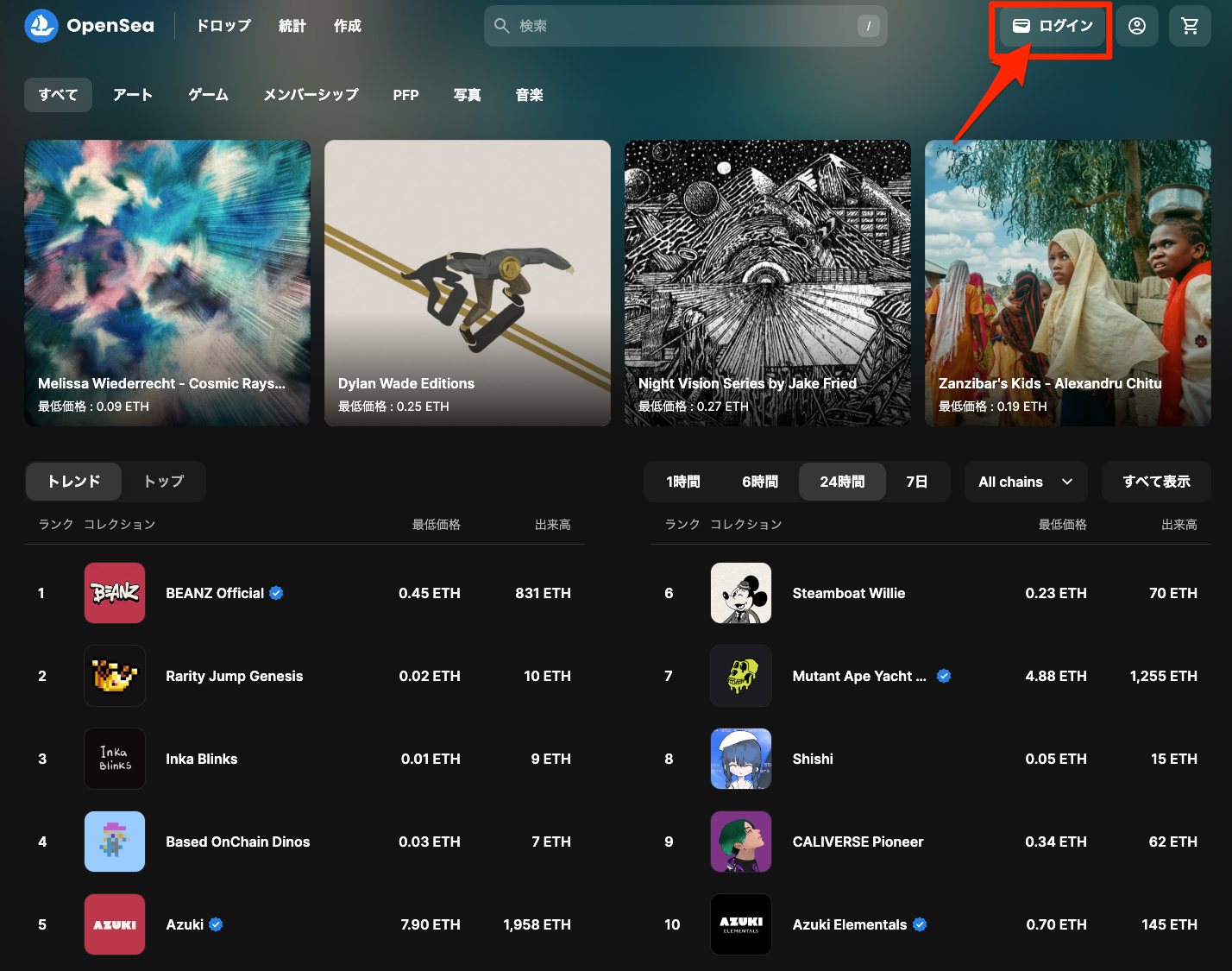Click the OpenSea sailboat logo
The image size is (1232, 971).
pyautogui.click(x=41, y=26)
